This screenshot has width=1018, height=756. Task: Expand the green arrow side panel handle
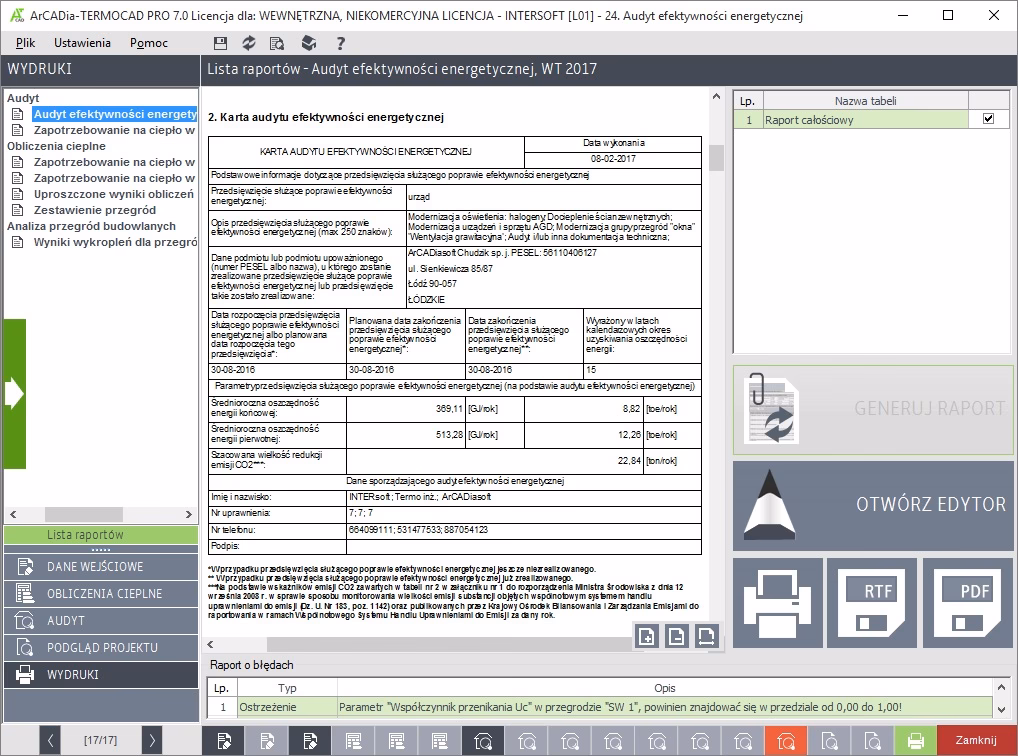pos(14,394)
